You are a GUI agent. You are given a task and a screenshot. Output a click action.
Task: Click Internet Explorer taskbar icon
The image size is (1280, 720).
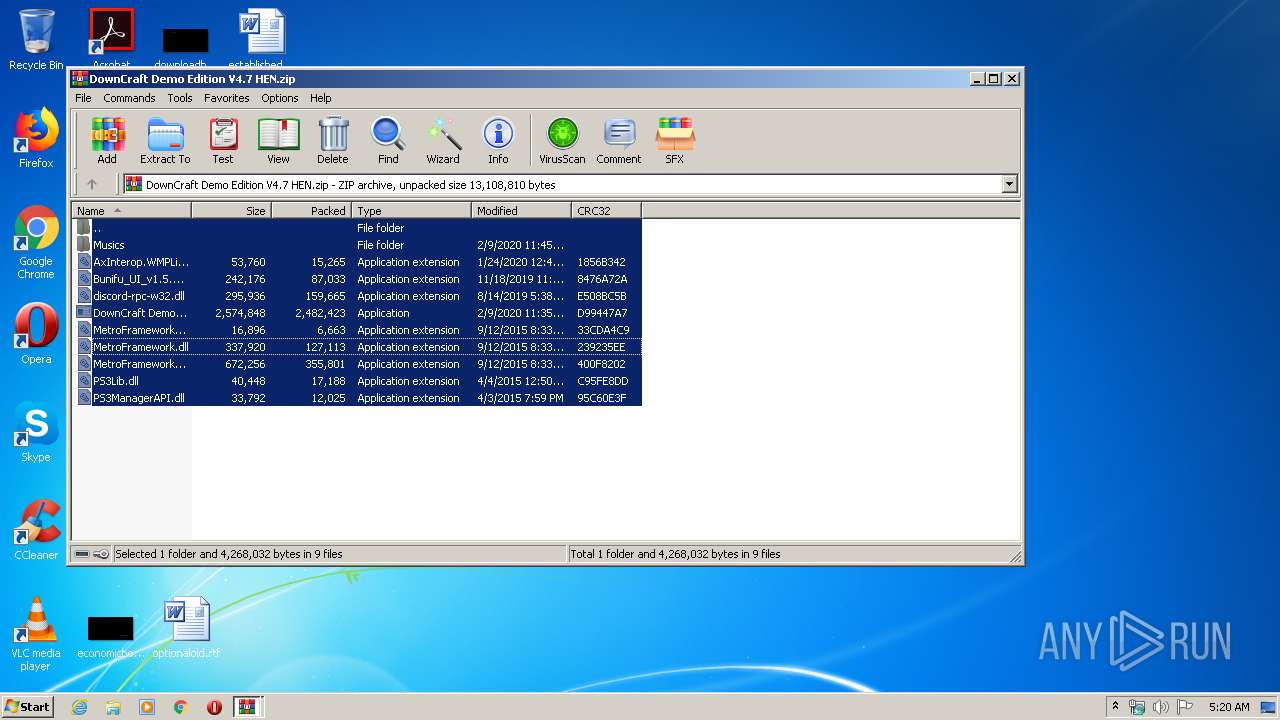[79, 707]
